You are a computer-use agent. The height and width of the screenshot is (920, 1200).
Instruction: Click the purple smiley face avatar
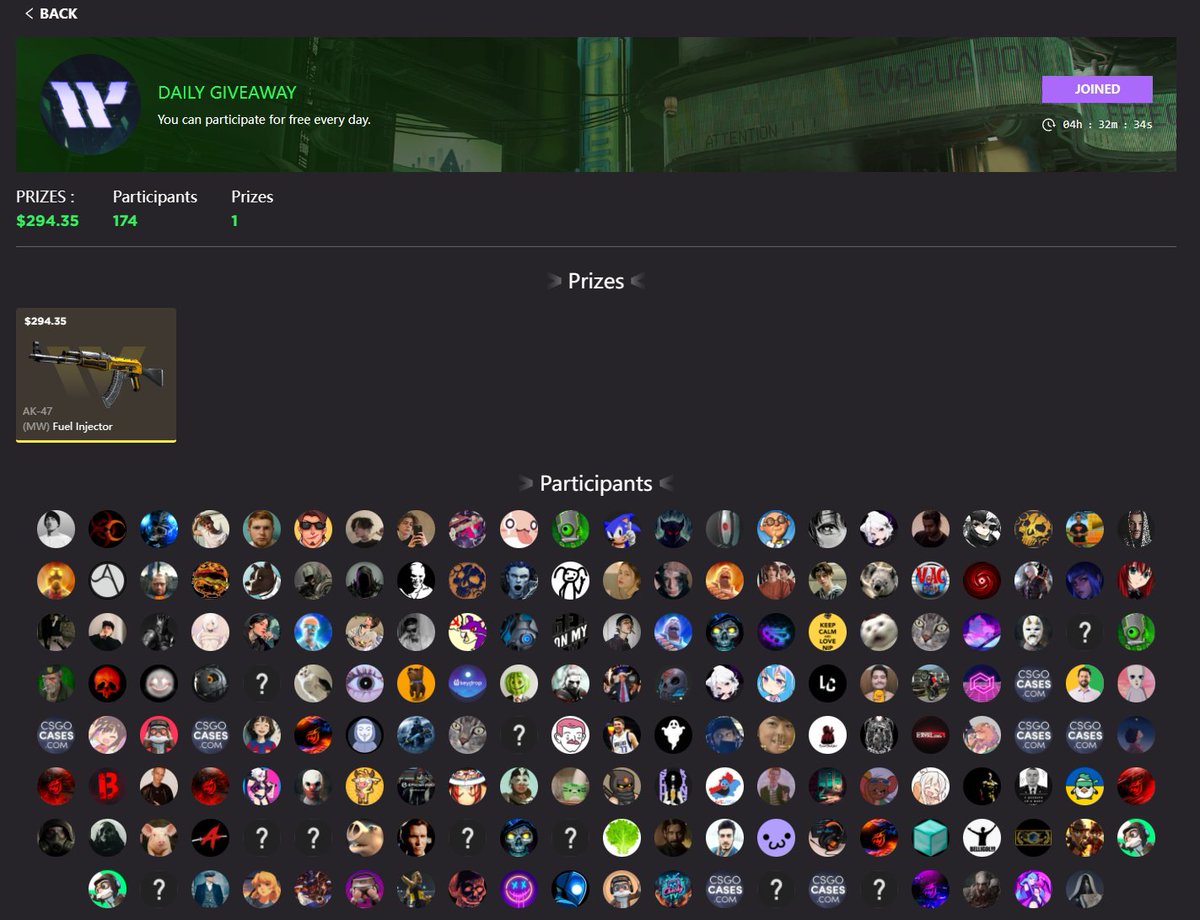pyautogui.click(x=776, y=839)
